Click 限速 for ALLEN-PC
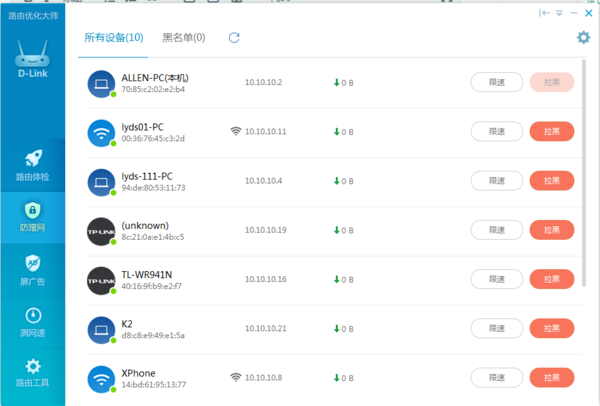600x406 pixels. coord(497,82)
